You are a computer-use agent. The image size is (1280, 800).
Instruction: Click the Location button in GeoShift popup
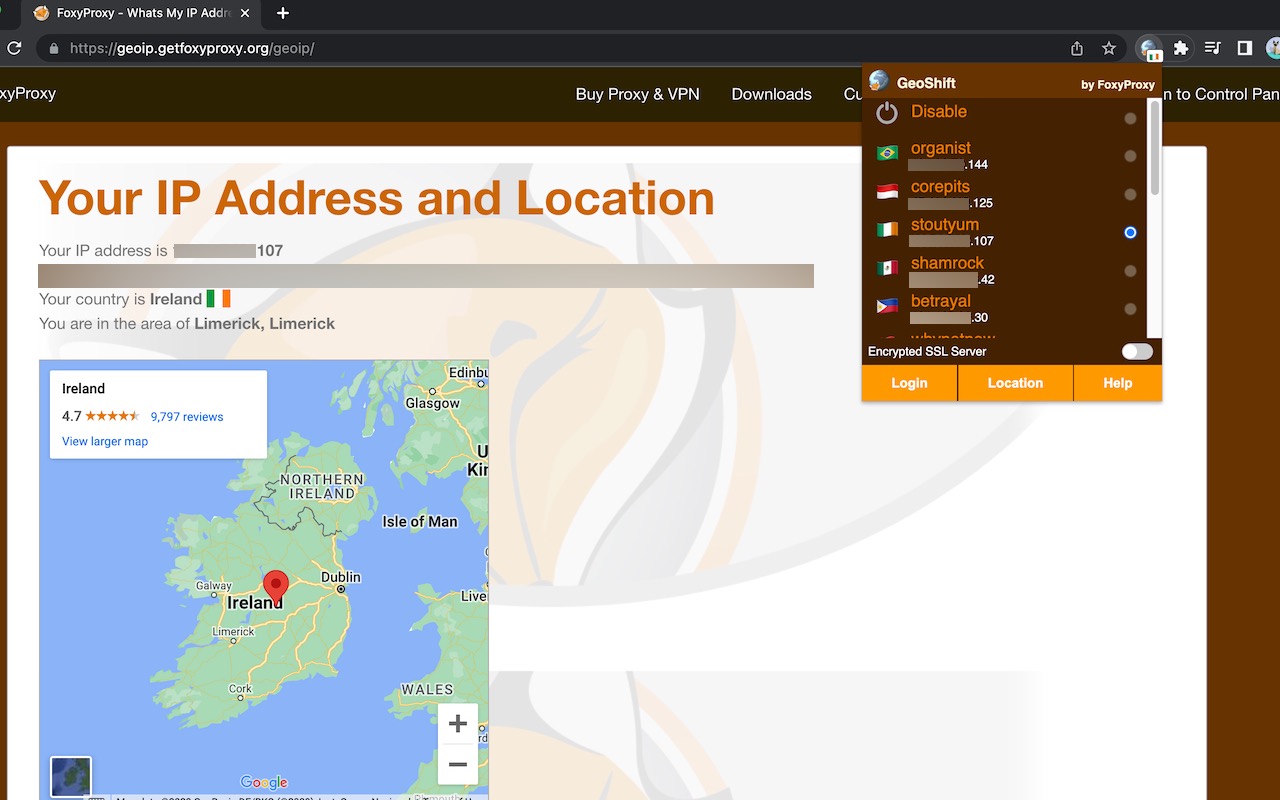click(1015, 383)
